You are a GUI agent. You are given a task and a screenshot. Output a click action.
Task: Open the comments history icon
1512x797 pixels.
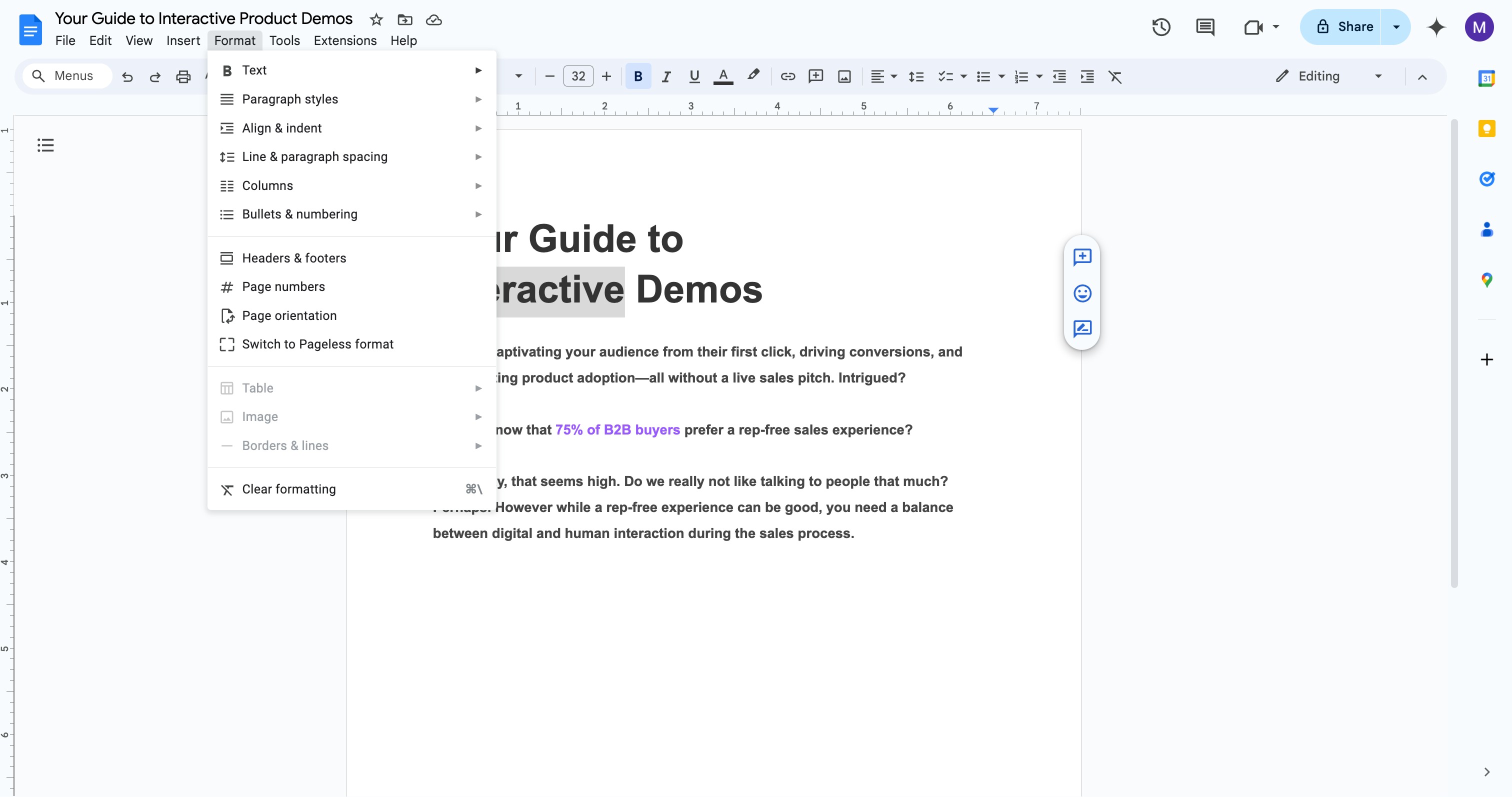1205,27
